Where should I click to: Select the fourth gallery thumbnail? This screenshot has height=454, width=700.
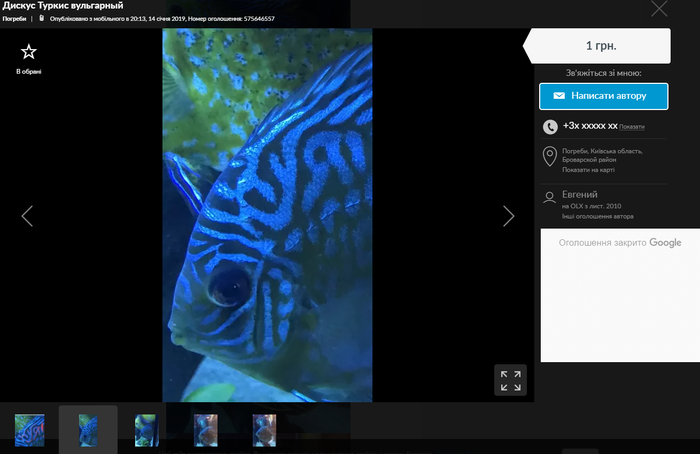[x=205, y=429]
